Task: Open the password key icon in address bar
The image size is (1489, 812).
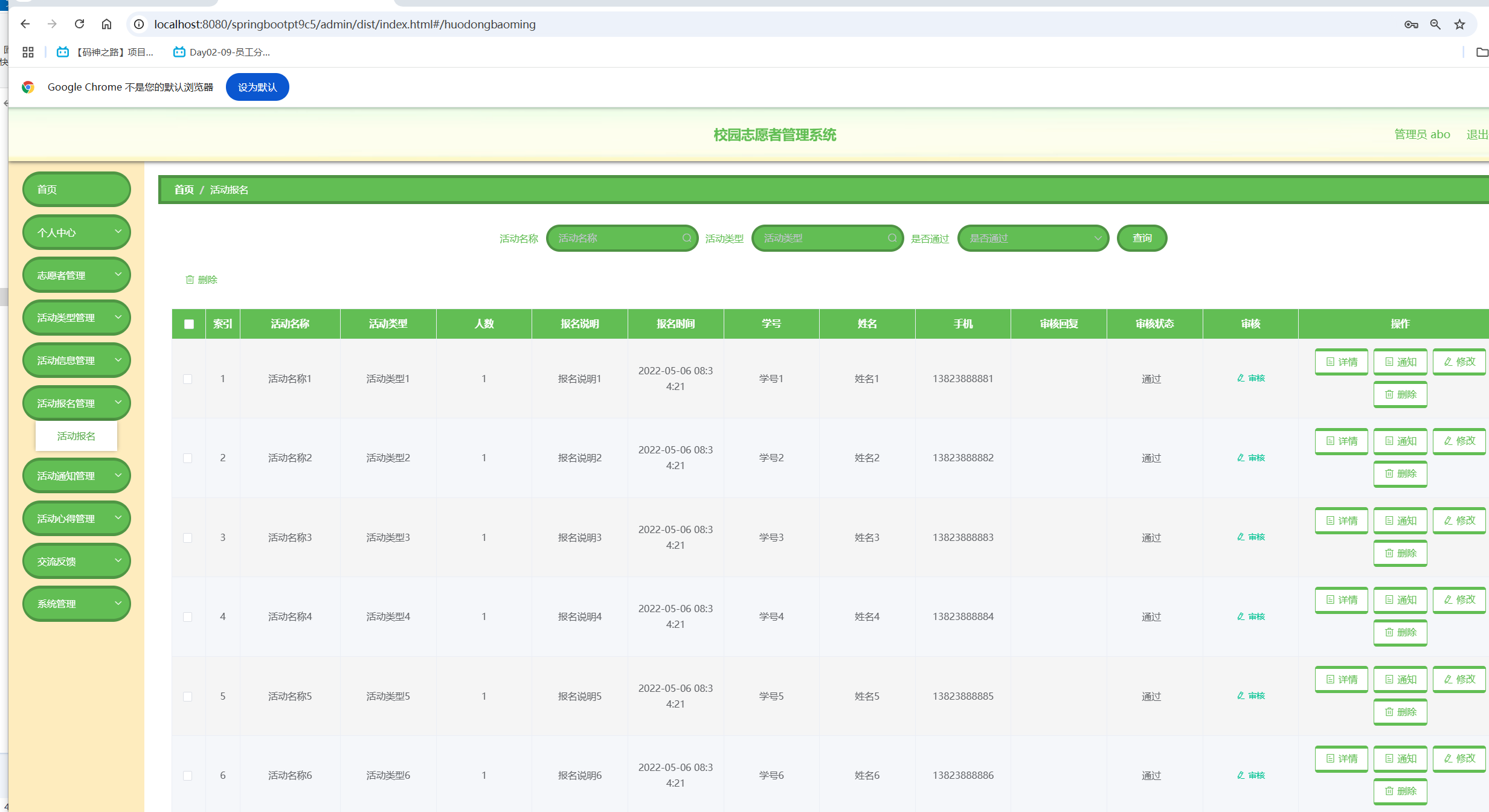Action: coord(1411,24)
